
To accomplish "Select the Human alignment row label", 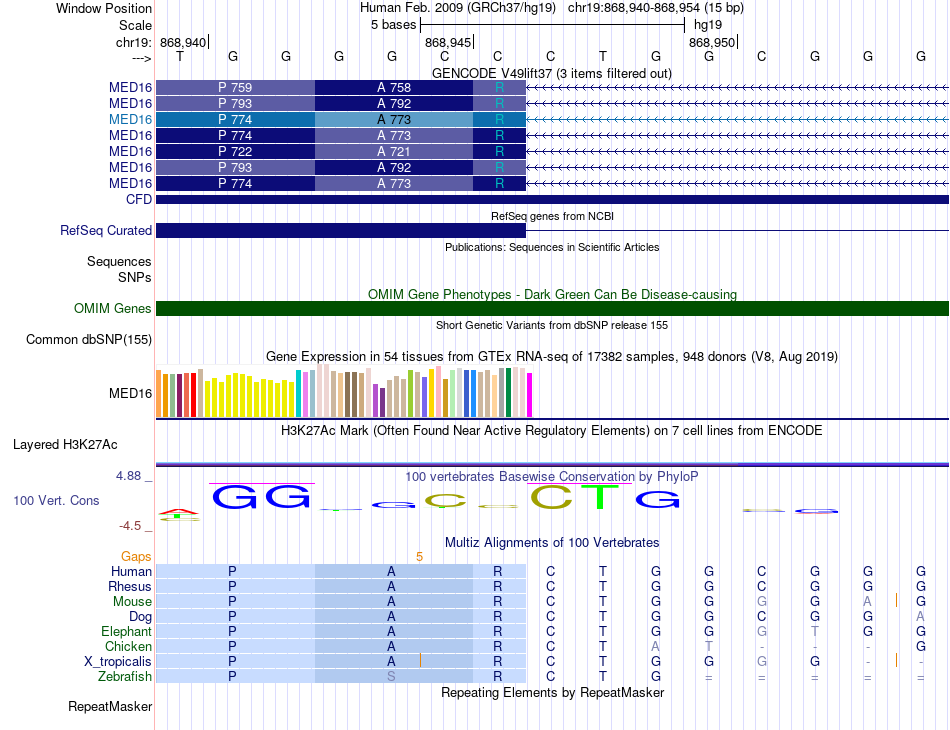I will 131,571.
